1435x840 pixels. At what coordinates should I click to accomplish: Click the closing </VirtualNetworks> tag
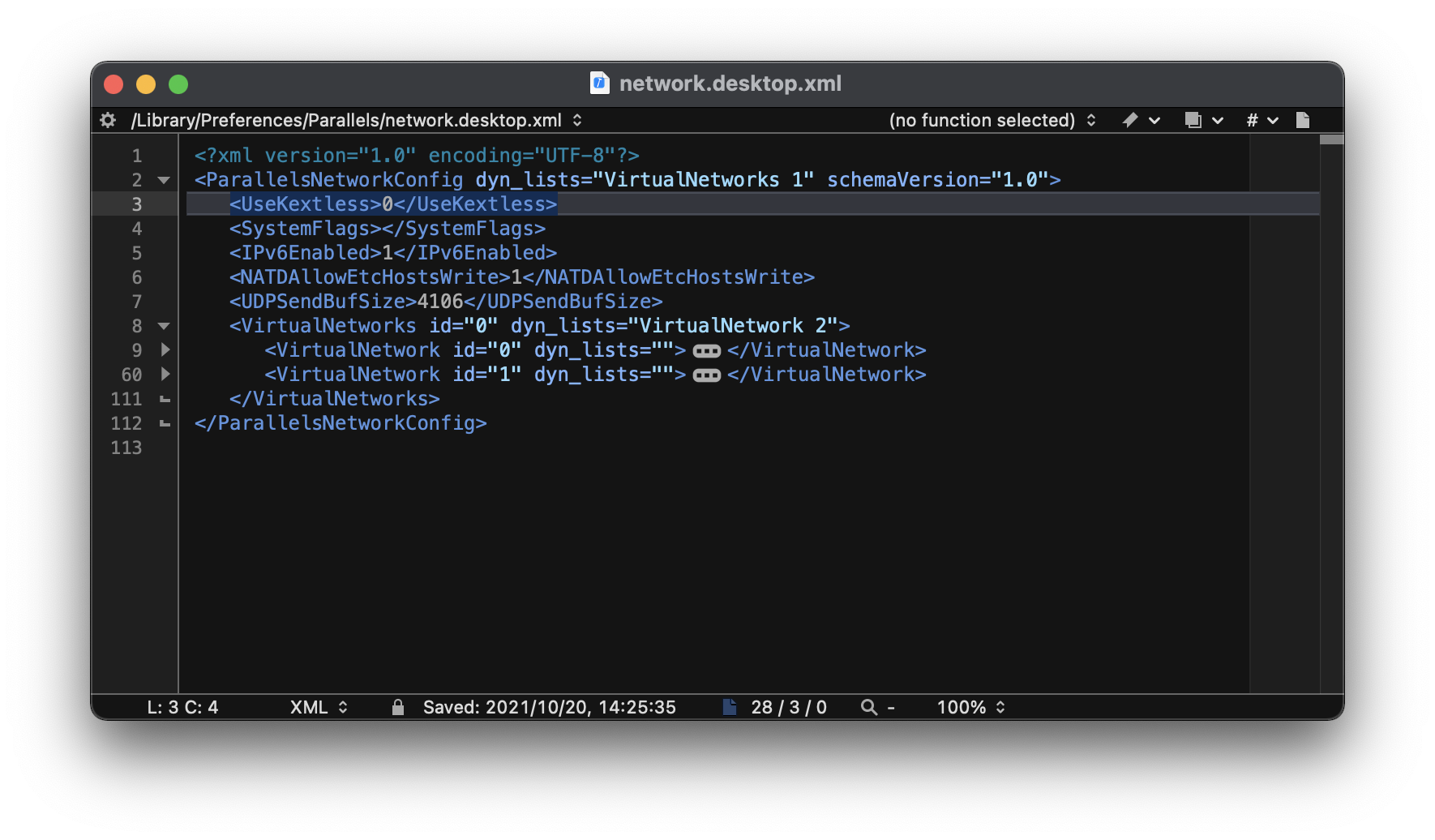pyautogui.click(x=335, y=399)
